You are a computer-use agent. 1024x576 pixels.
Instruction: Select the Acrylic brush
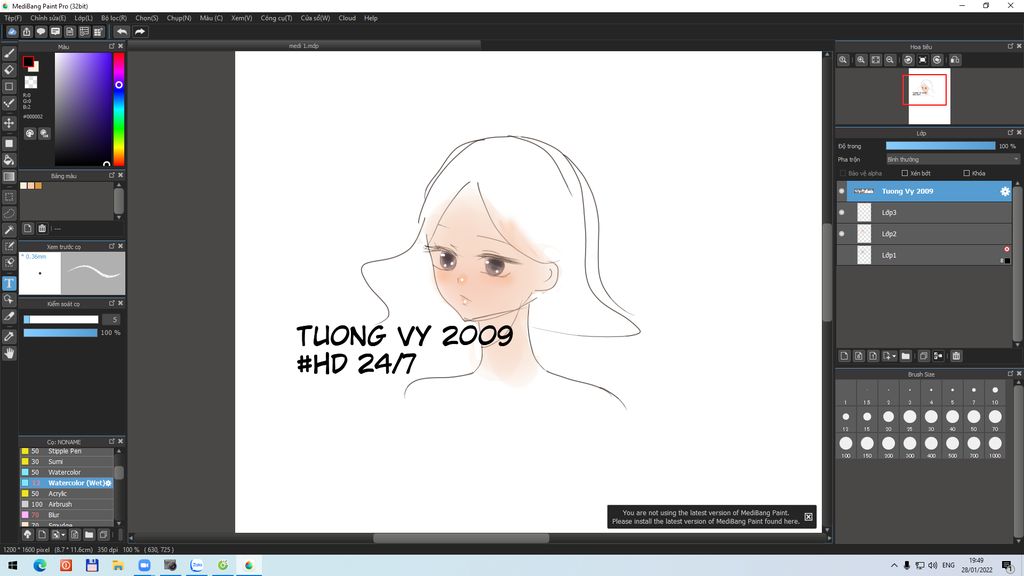[x=67, y=494]
